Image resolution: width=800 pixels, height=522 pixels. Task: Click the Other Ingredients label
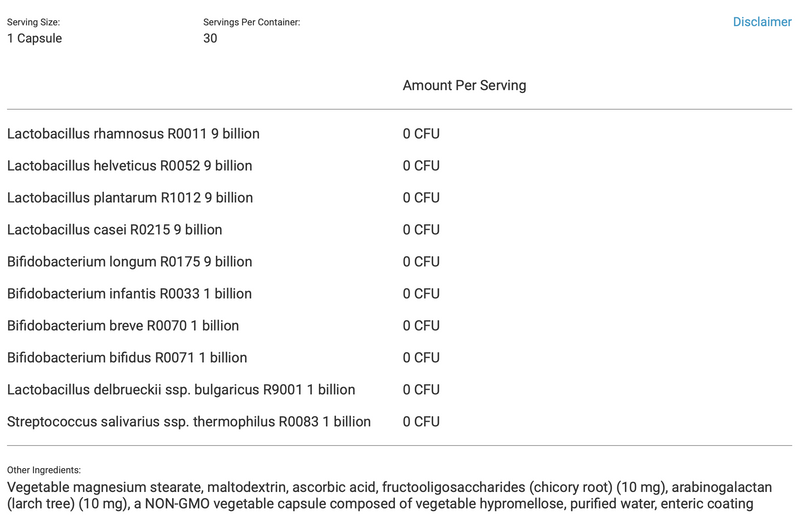tap(43, 470)
